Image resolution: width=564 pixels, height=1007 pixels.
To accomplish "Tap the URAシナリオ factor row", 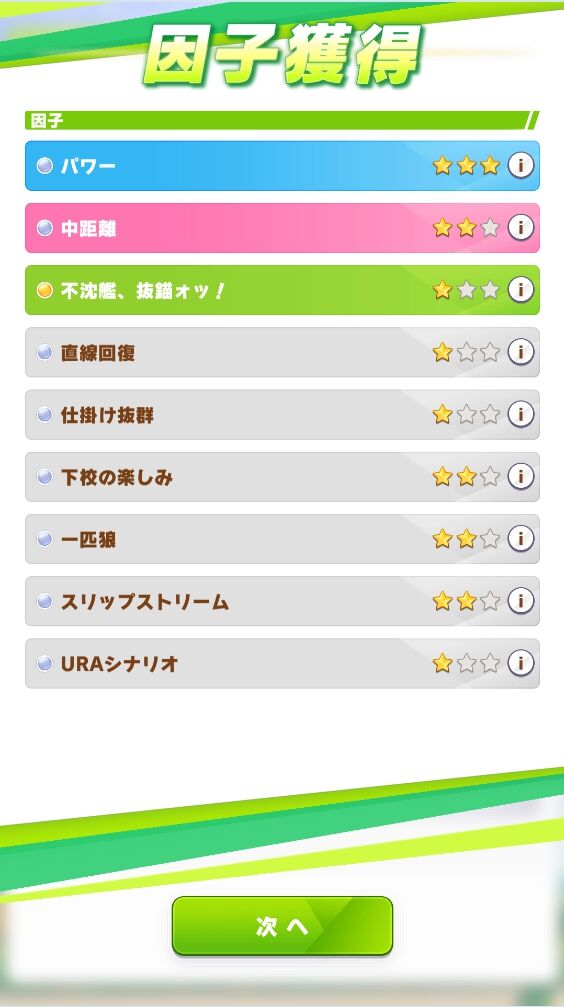I will [x=282, y=663].
